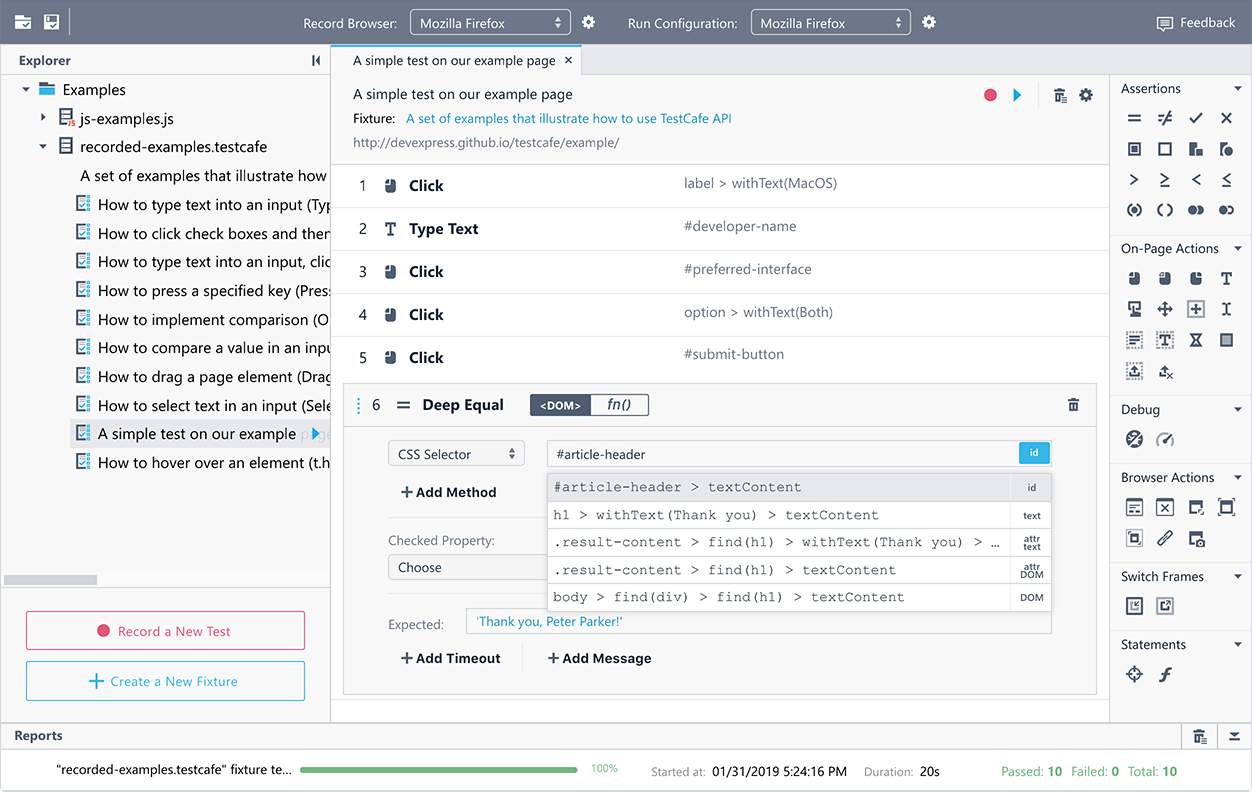Open test settings gear next to play icon
This screenshot has width=1252, height=792.
point(1086,95)
